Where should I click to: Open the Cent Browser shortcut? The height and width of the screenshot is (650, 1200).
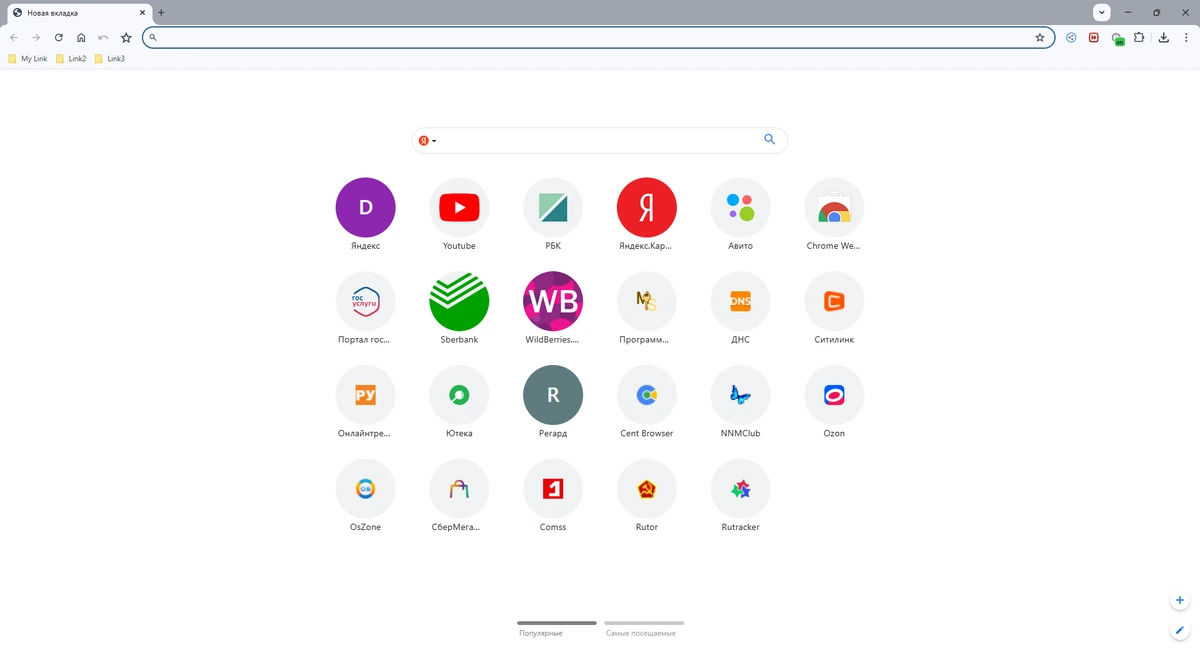point(647,395)
